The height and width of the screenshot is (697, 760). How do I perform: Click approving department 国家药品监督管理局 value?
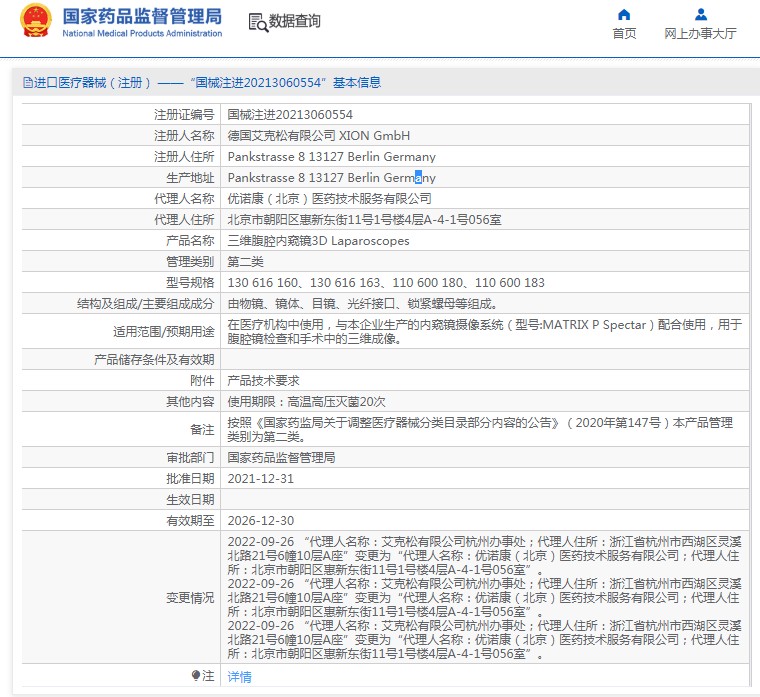(281, 458)
